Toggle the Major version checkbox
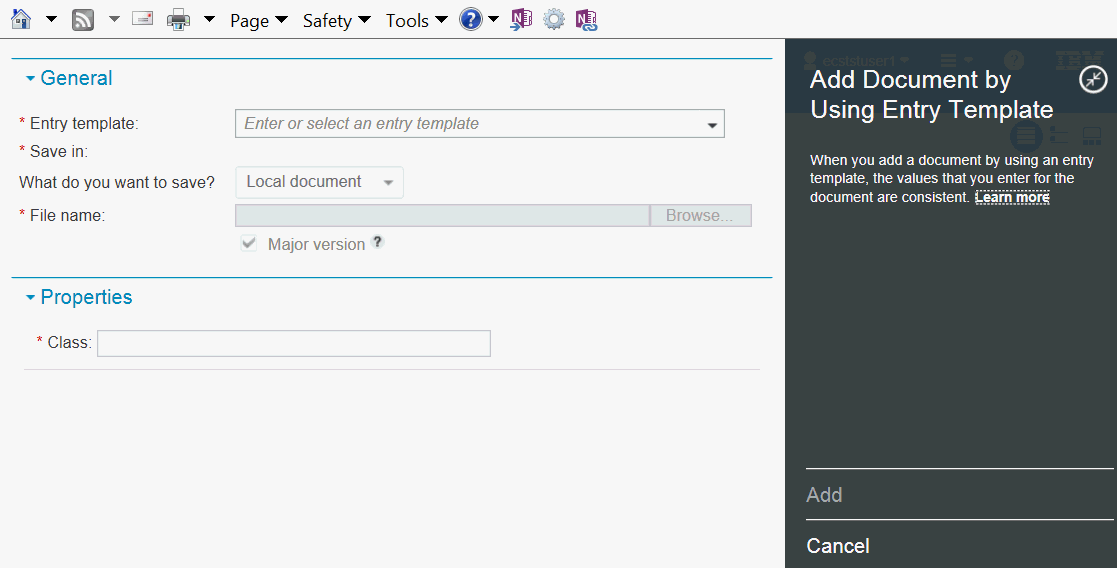This screenshot has width=1117, height=568. (x=249, y=244)
